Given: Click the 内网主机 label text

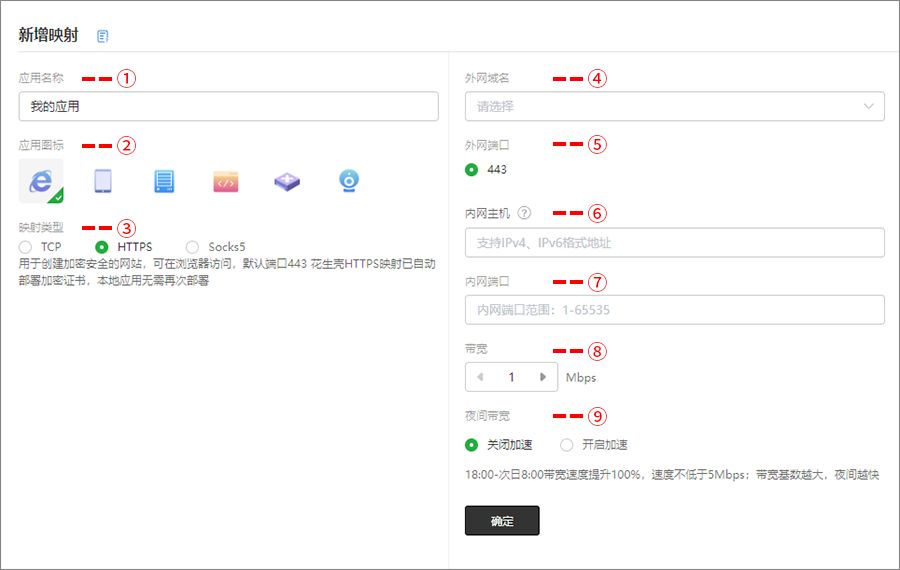Looking at the screenshot, I should pos(487,214).
